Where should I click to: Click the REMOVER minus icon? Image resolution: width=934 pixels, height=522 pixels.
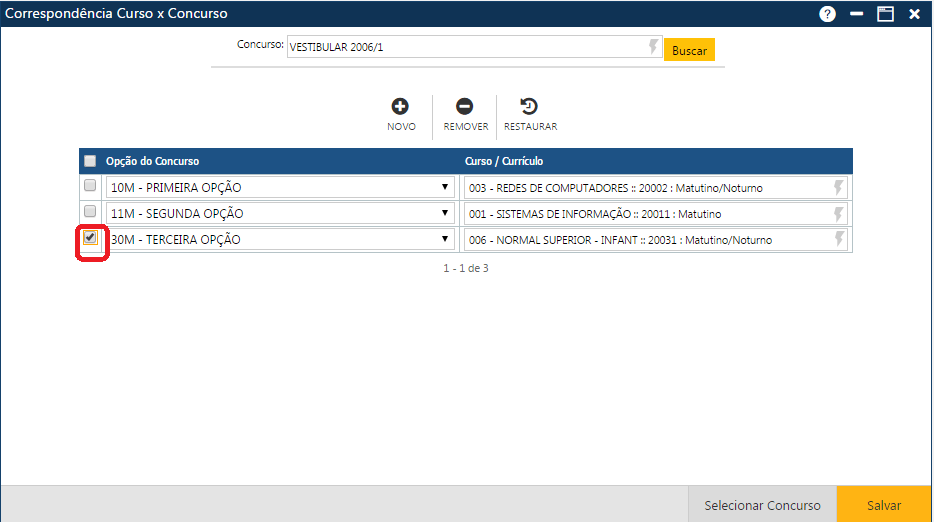[x=465, y=107]
